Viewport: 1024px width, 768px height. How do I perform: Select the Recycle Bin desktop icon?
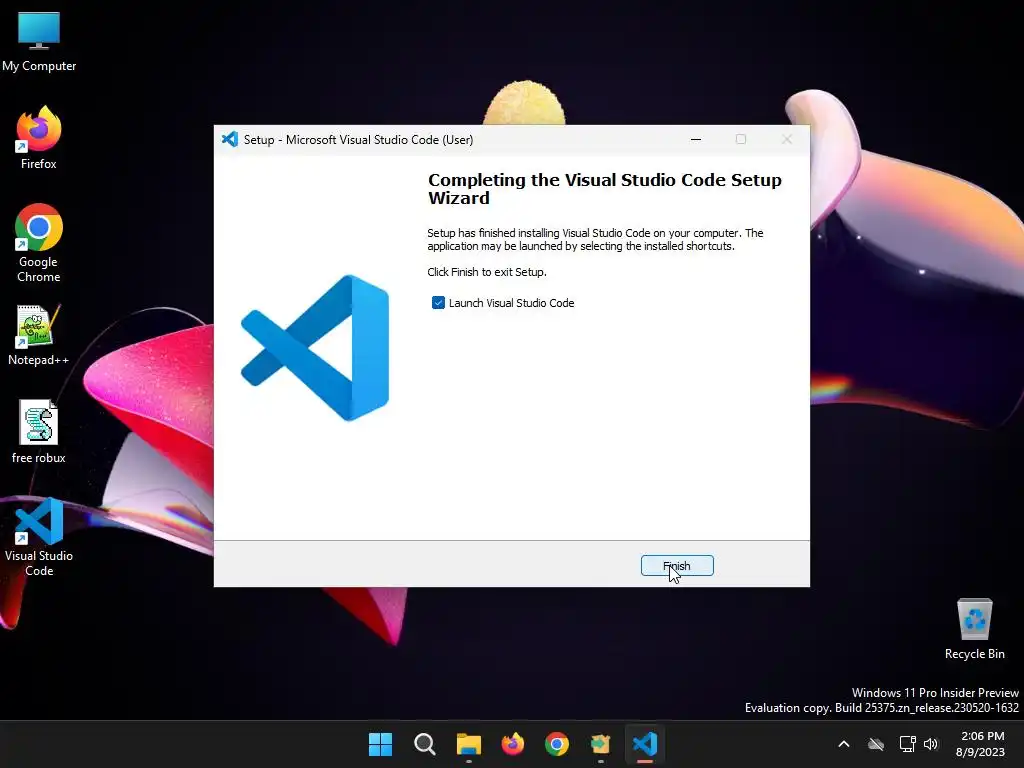pyautogui.click(x=974, y=629)
